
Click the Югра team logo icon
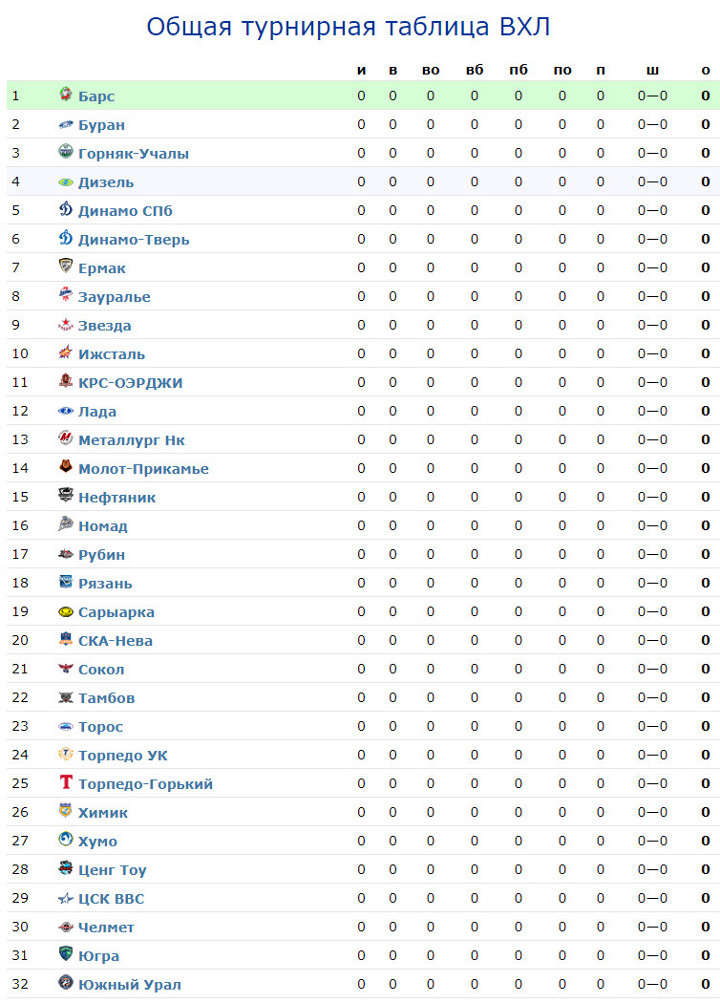click(x=66, y=955)
